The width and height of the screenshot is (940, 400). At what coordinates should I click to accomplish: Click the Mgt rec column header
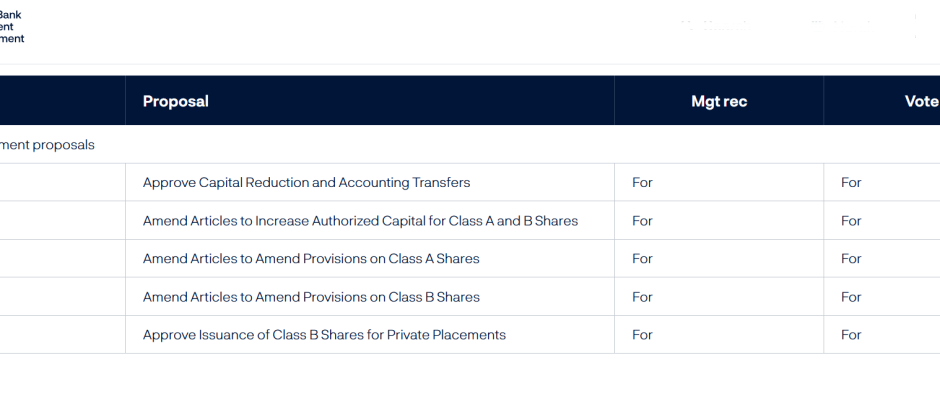(719, 101)
